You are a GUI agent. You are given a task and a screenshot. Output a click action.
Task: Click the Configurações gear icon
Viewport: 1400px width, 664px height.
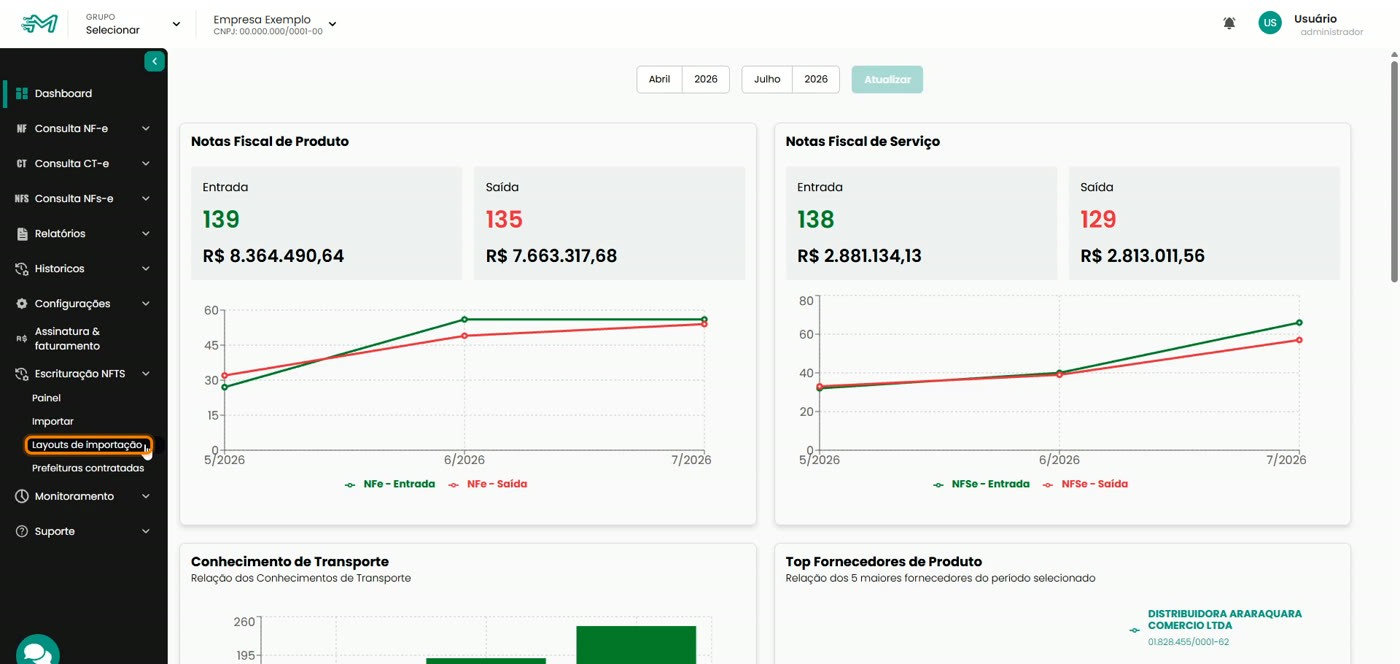22,304
